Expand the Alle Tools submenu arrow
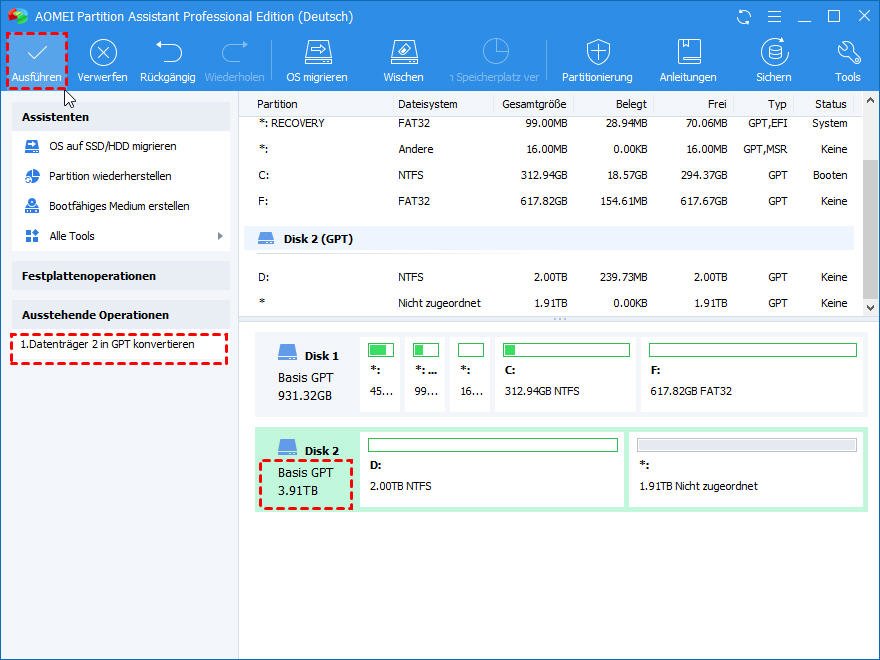 (x=220, y=236)
